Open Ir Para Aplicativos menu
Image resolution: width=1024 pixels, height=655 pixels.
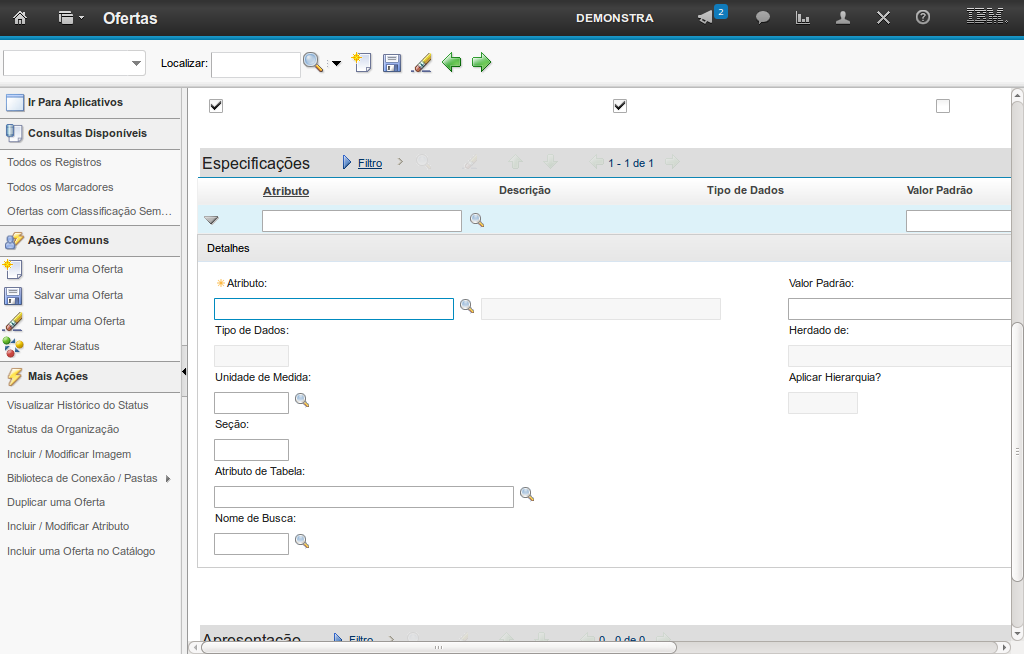pyautogui.click(x=75, y=102)
